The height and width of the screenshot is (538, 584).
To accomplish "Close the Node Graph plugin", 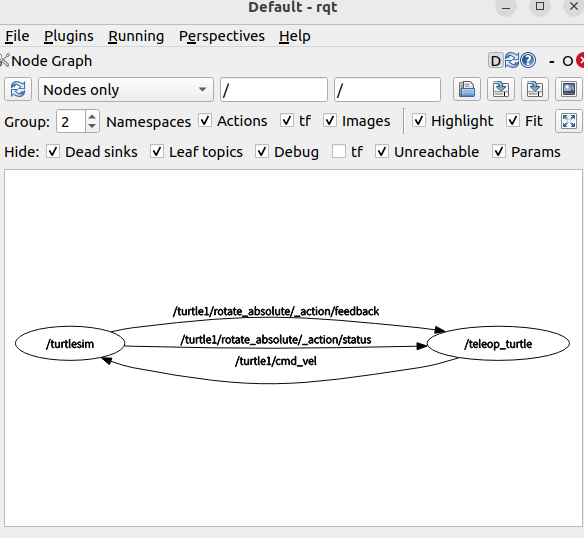I will [x=580, y=61].
